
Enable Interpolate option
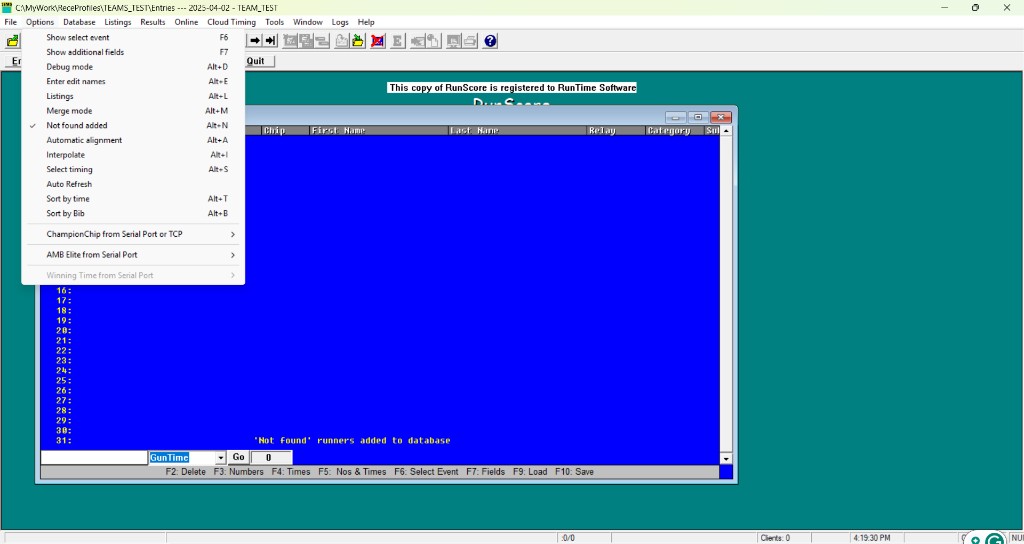pyautogui.click(x=133, y=155)
